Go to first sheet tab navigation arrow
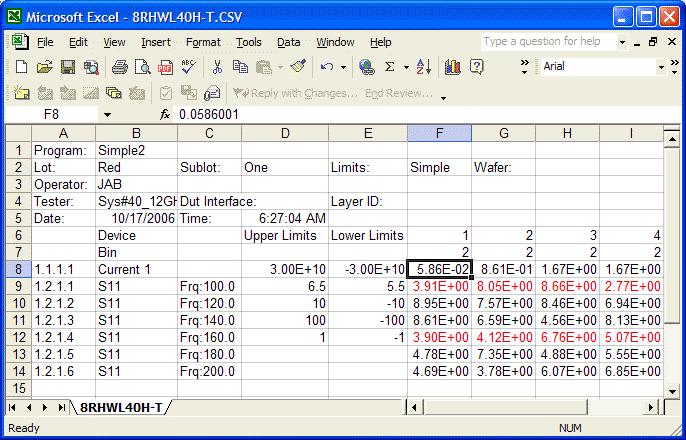686x440 pixels. point(12,408)
